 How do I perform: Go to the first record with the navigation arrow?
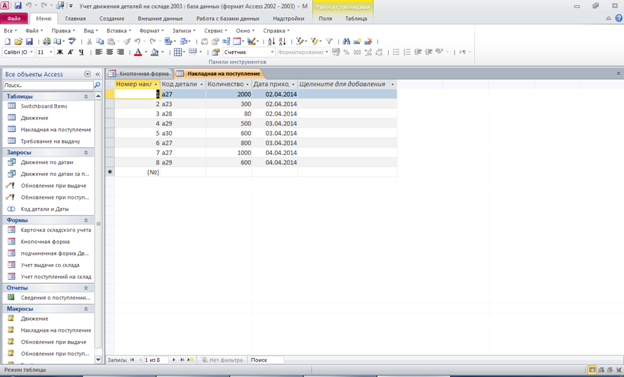[132, 360]
